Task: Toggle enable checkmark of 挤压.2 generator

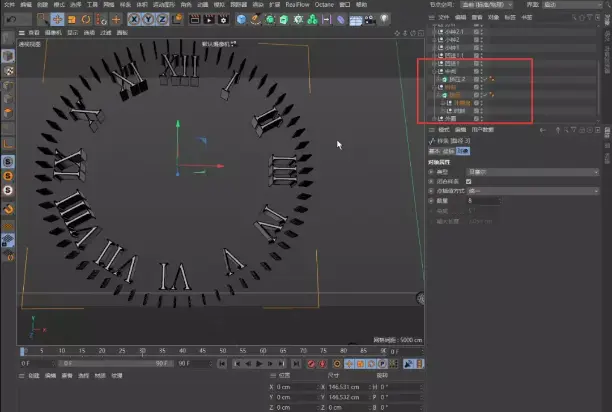Action: [x=485, y=79]
